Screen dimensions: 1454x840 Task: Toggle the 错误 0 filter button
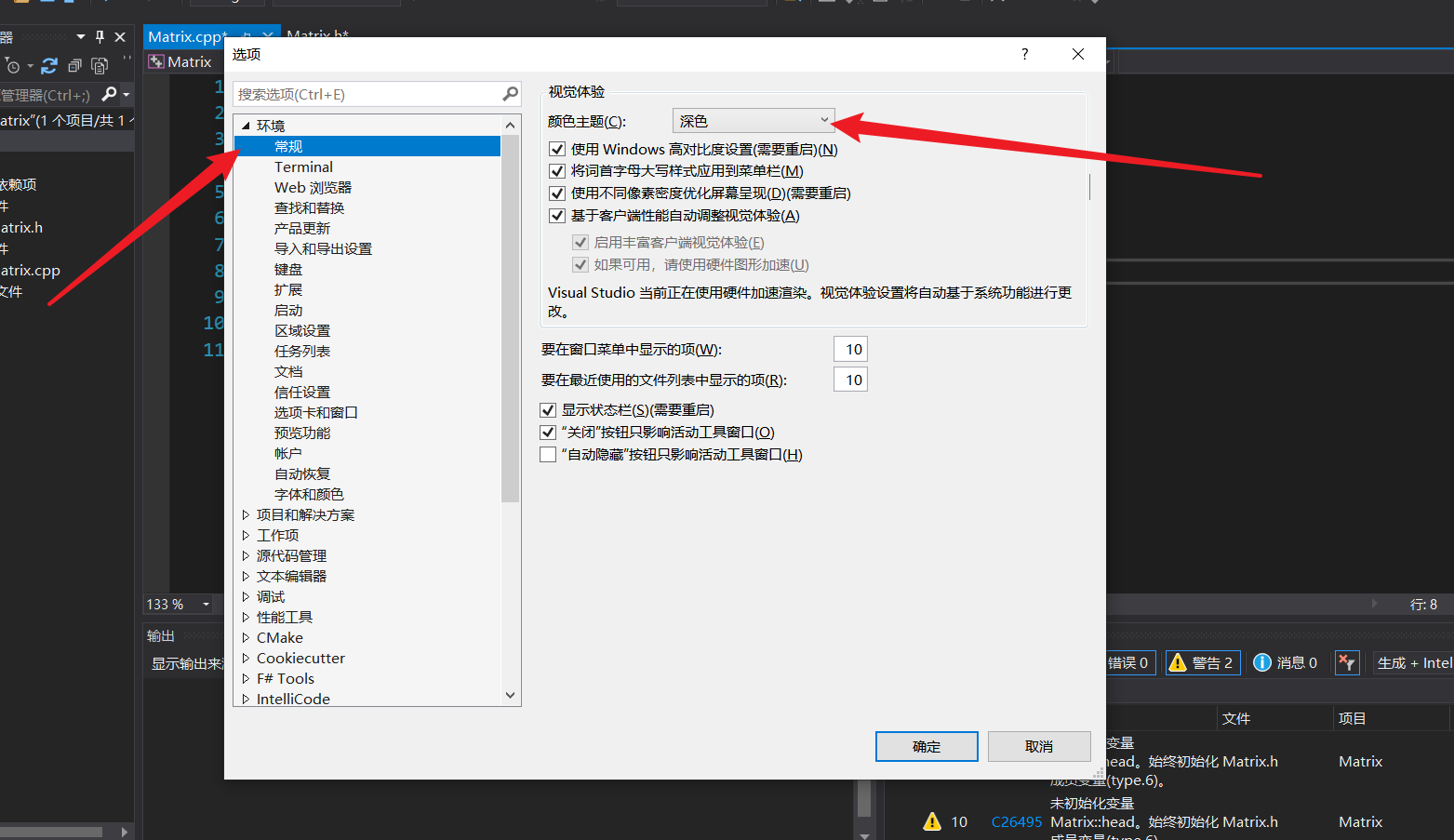click(1131, 662)
